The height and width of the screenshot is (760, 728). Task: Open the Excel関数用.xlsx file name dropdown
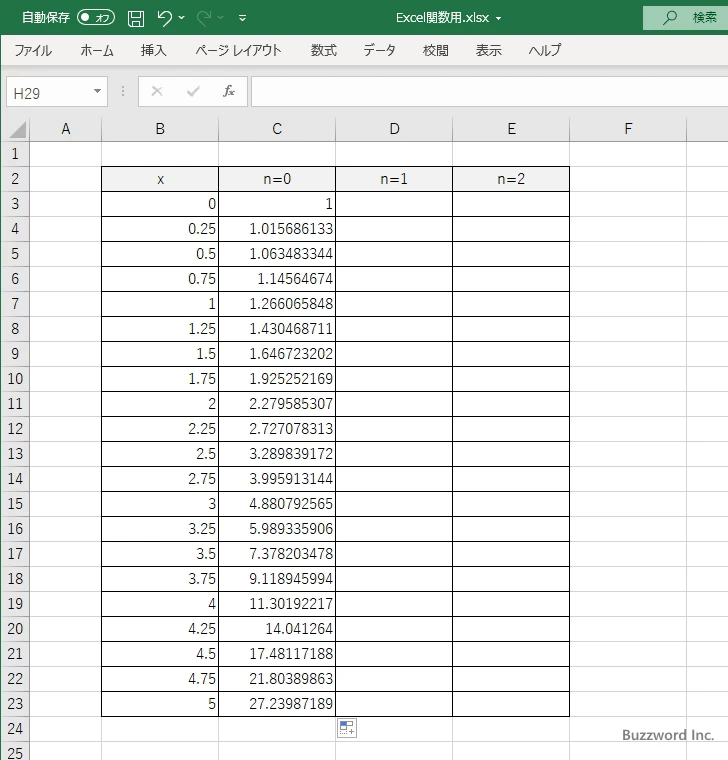click(498, 18)
